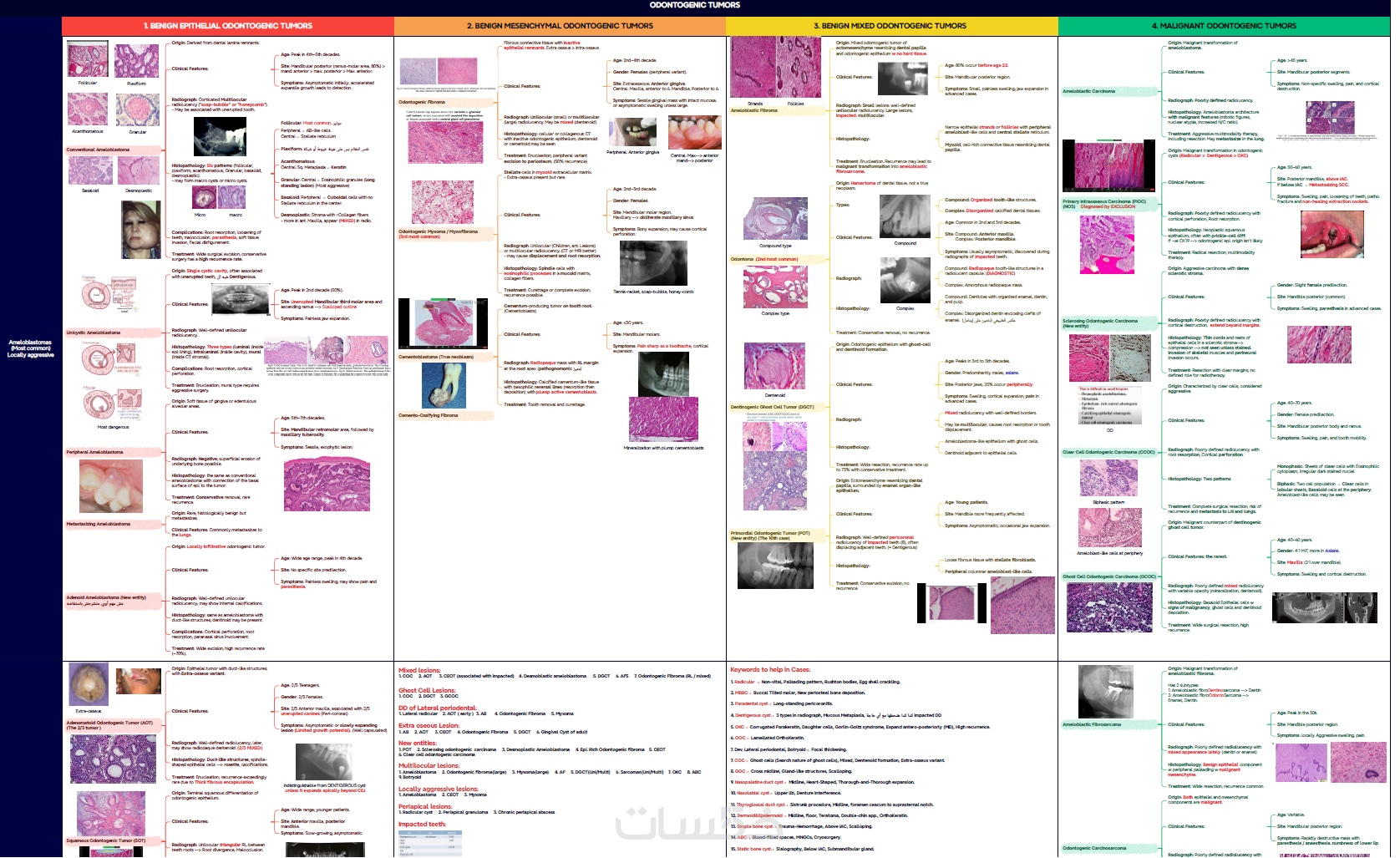The width and height of the screenshot is (1400, 858).
Task: Click the Ameloblastomas (Most common) root node
Action: pyautogui.click(x=30, y=348)
